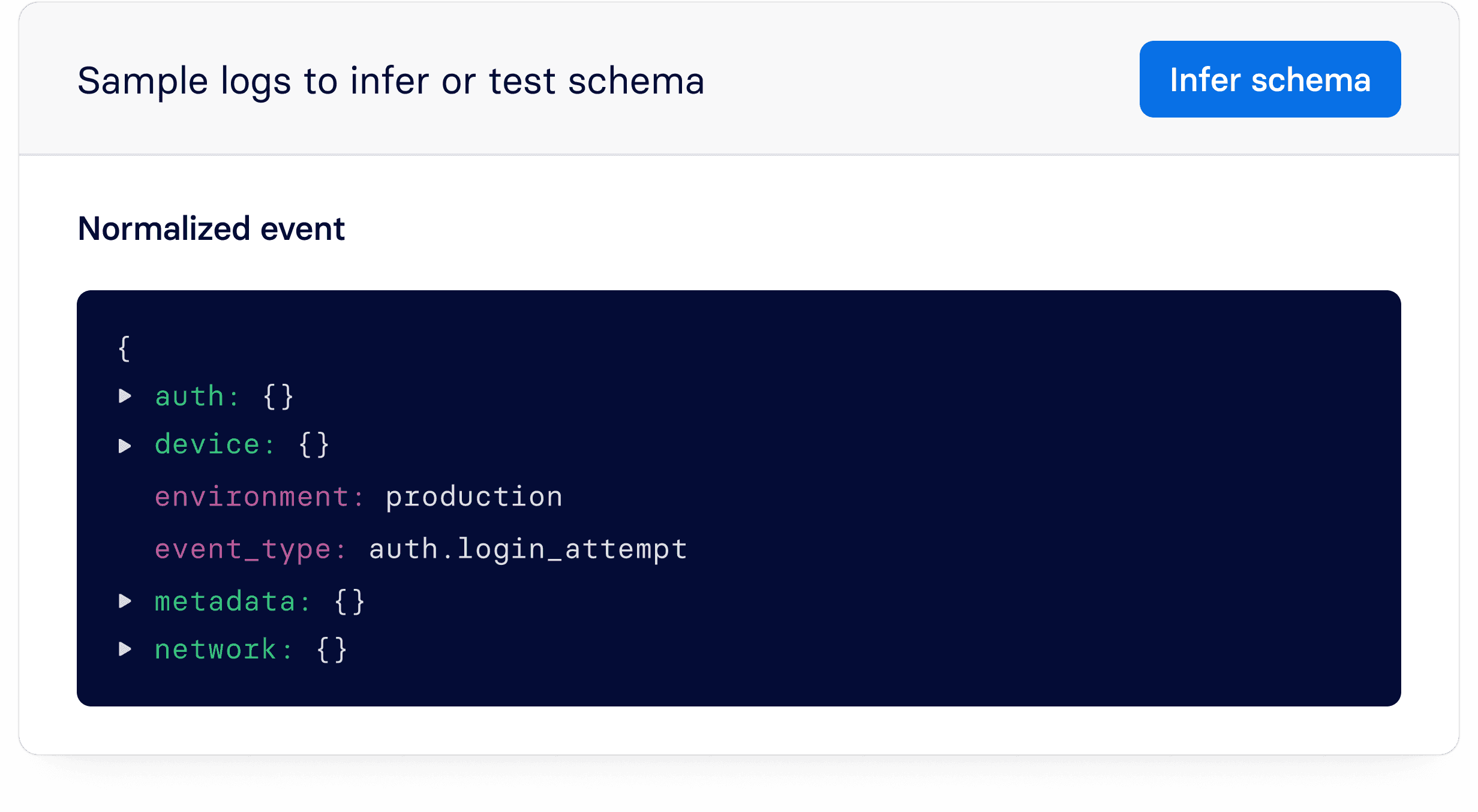Click the empty braces after network
This screenshot has width=1478, height=812.
coord(332,649)
